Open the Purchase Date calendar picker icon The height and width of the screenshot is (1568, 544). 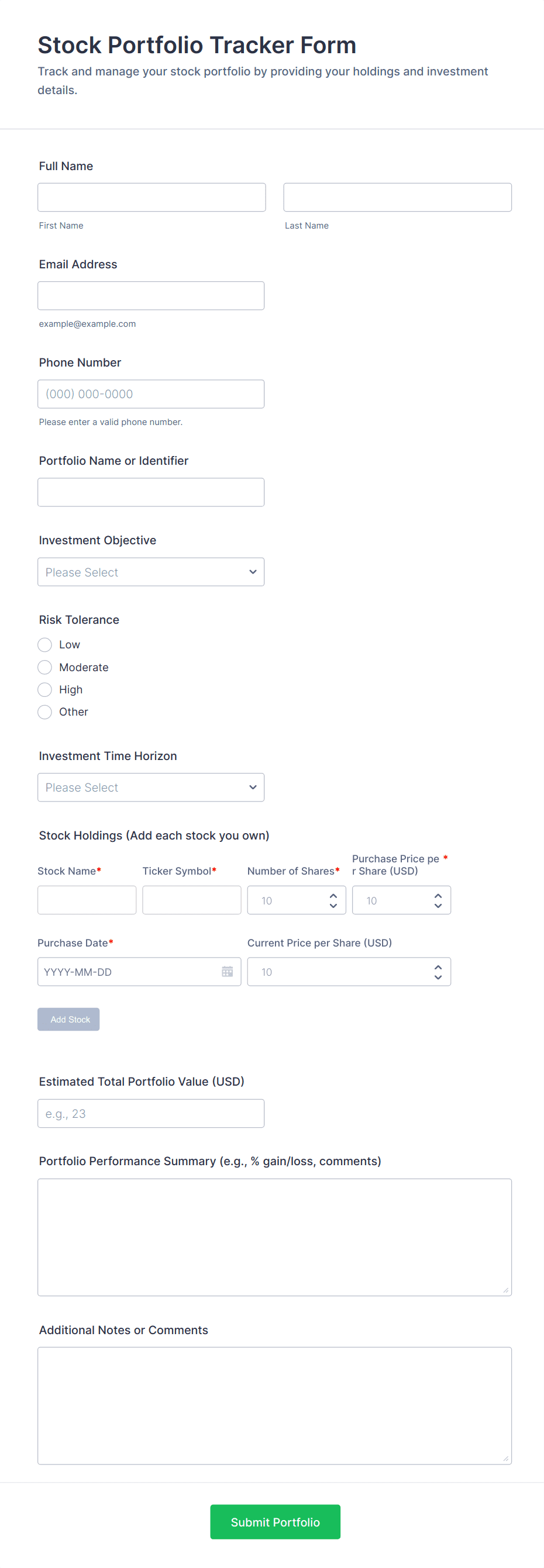point(227,971)
